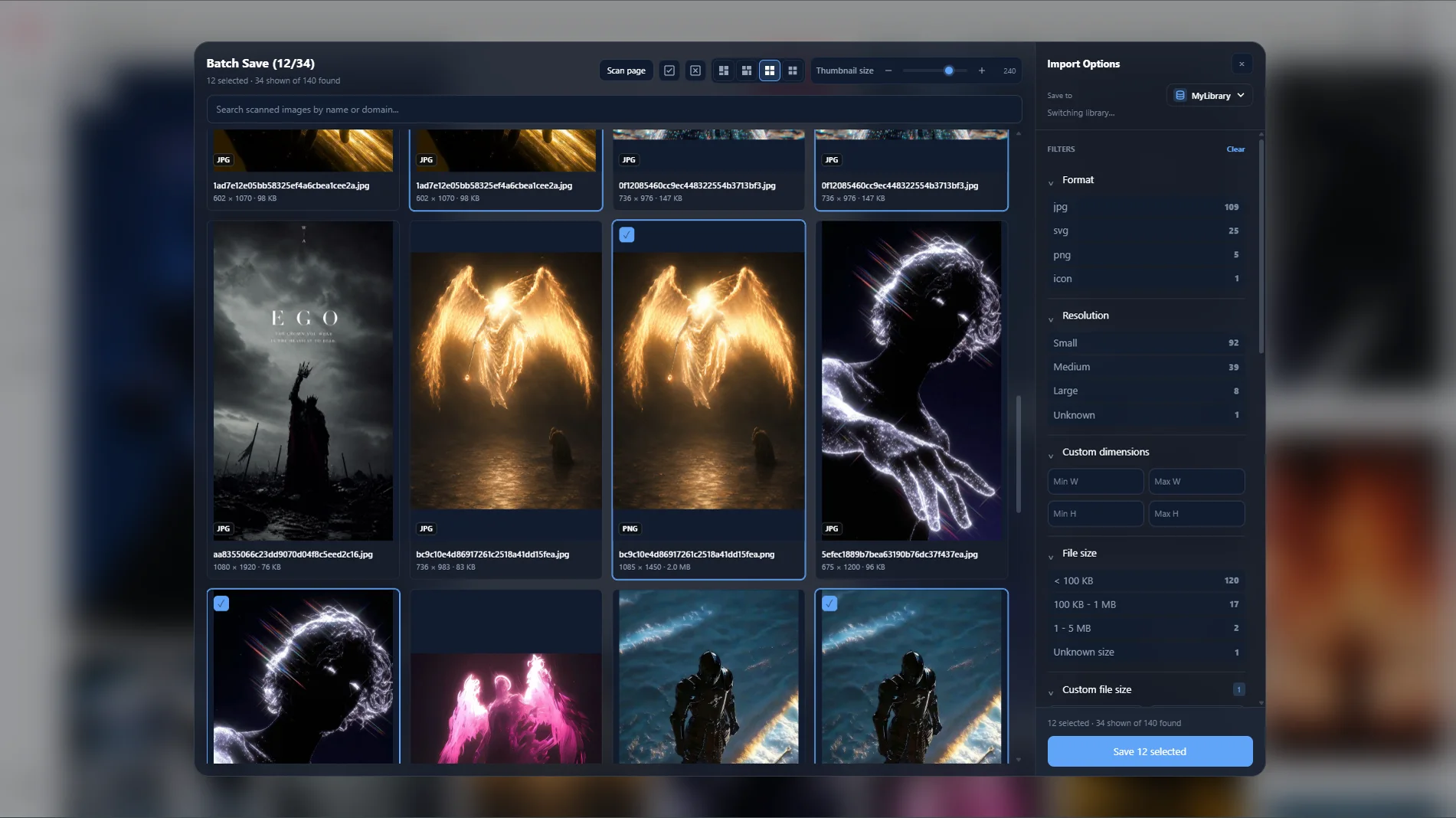Click the Batch Save (12/34) title
Screen dimensions: 1456x818
(x=260, y=64)
